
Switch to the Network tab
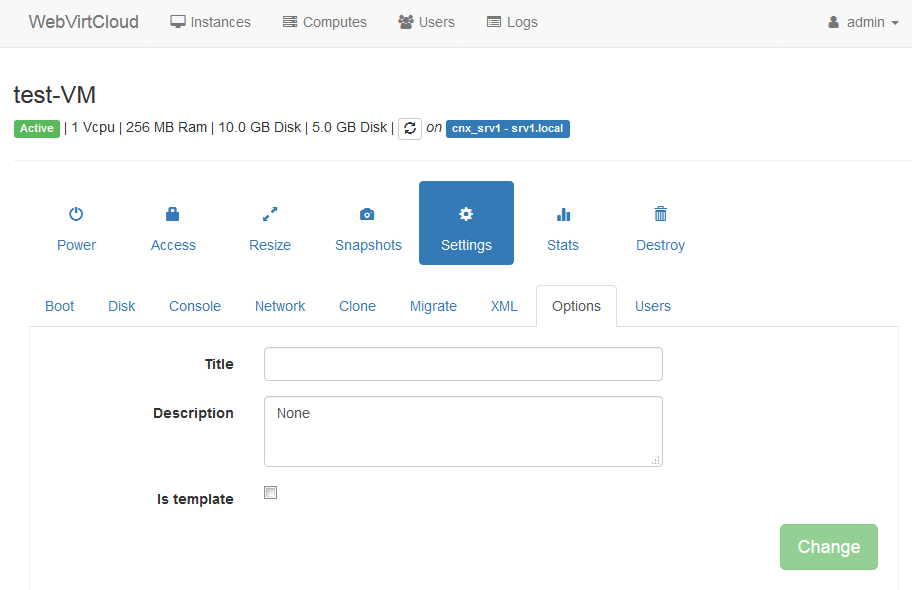pos(280,306)
